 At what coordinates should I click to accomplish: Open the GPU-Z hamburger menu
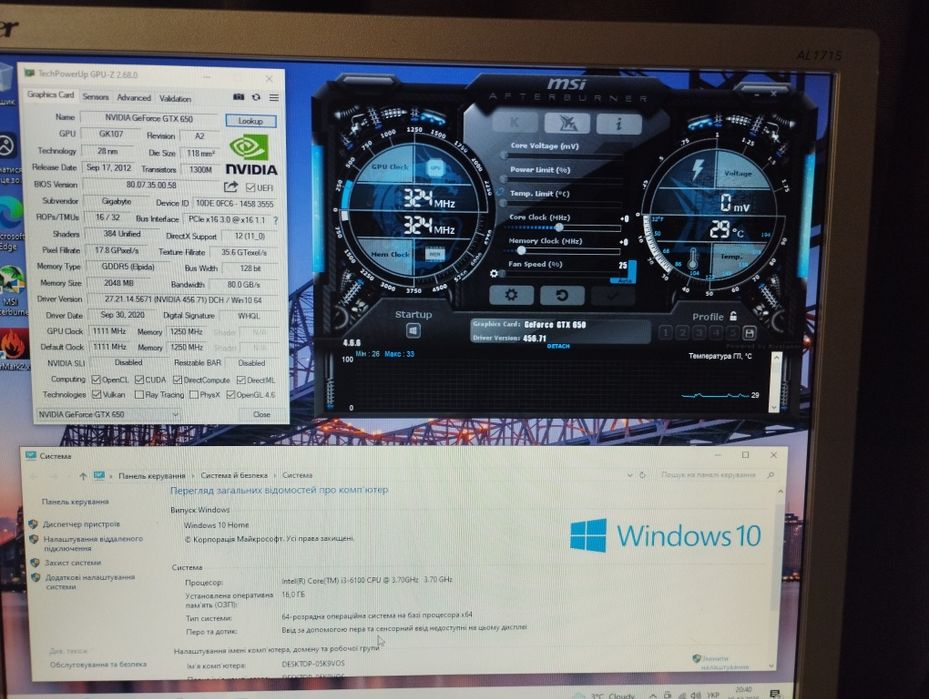click(x=274, y=98)
